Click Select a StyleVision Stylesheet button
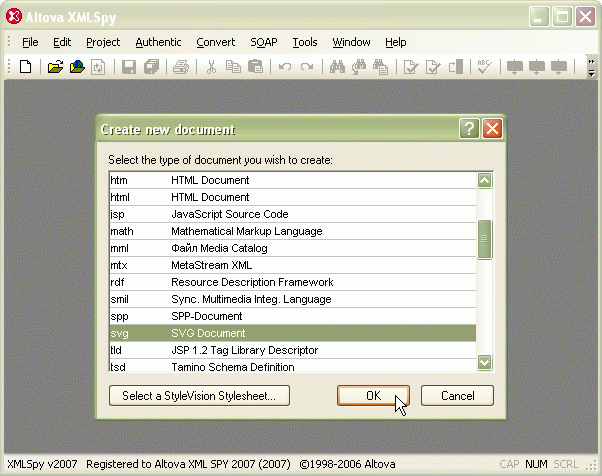 click(199, 395)
